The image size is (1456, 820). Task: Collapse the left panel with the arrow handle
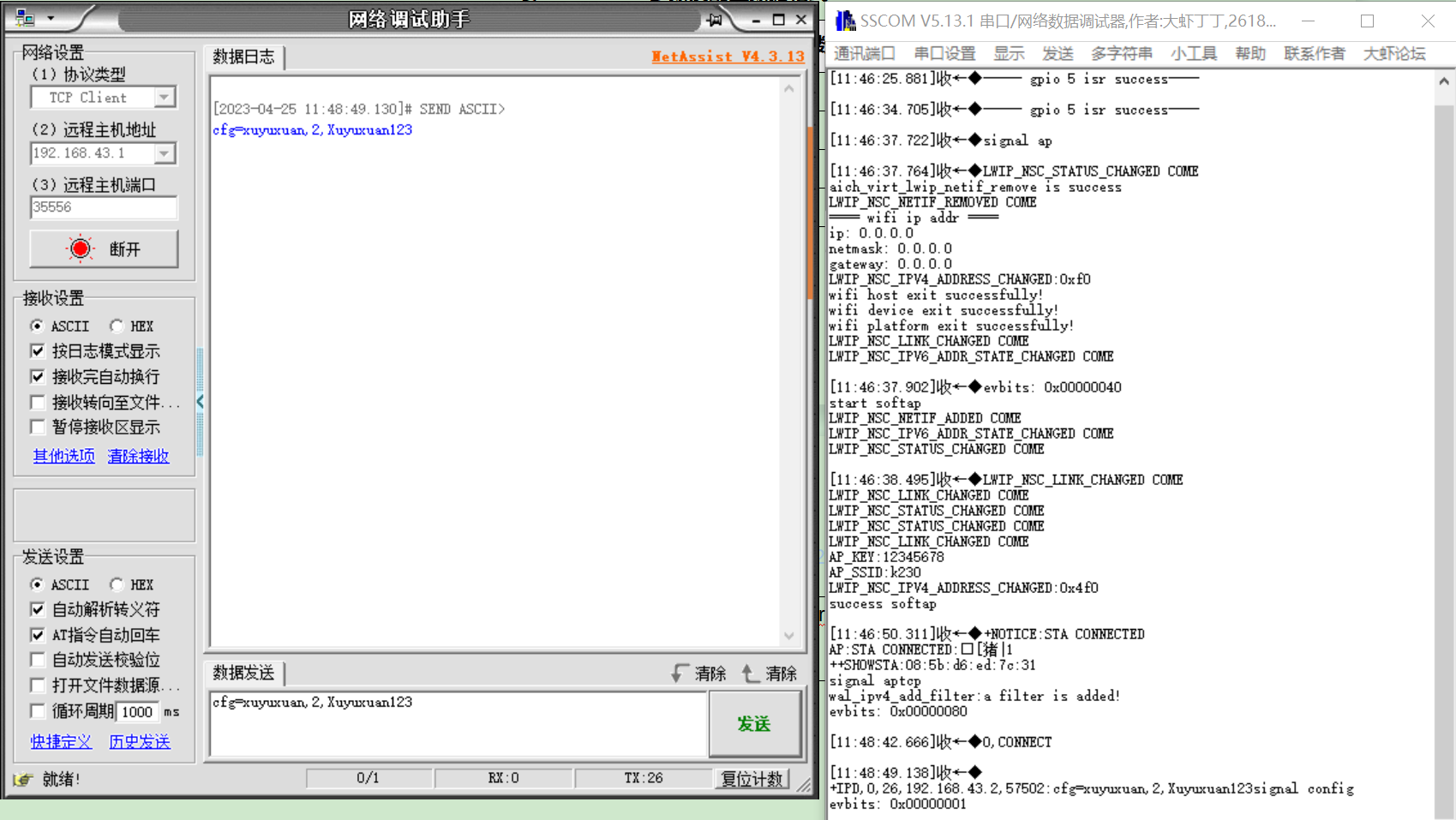tap(200, 401)
